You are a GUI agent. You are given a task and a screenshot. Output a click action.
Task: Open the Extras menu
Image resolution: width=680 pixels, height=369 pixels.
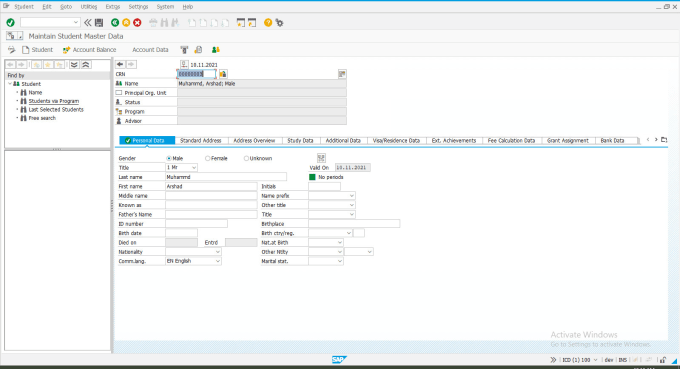(x=113, y=7)
